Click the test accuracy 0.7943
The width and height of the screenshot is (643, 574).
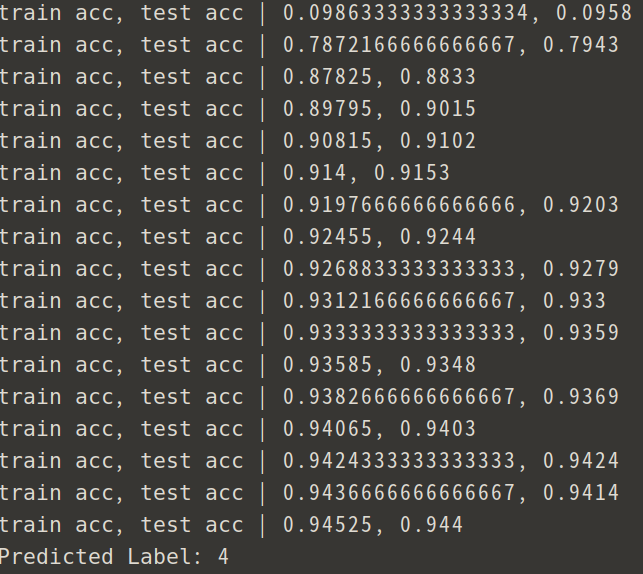click(581, 45)
